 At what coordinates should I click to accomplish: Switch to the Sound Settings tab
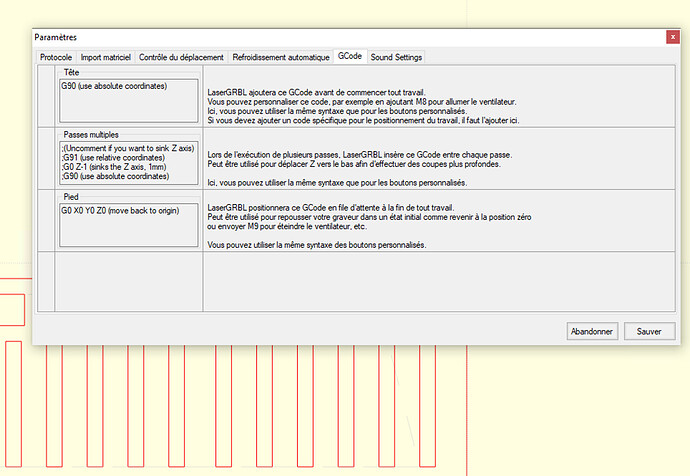(x=396, y=57)
